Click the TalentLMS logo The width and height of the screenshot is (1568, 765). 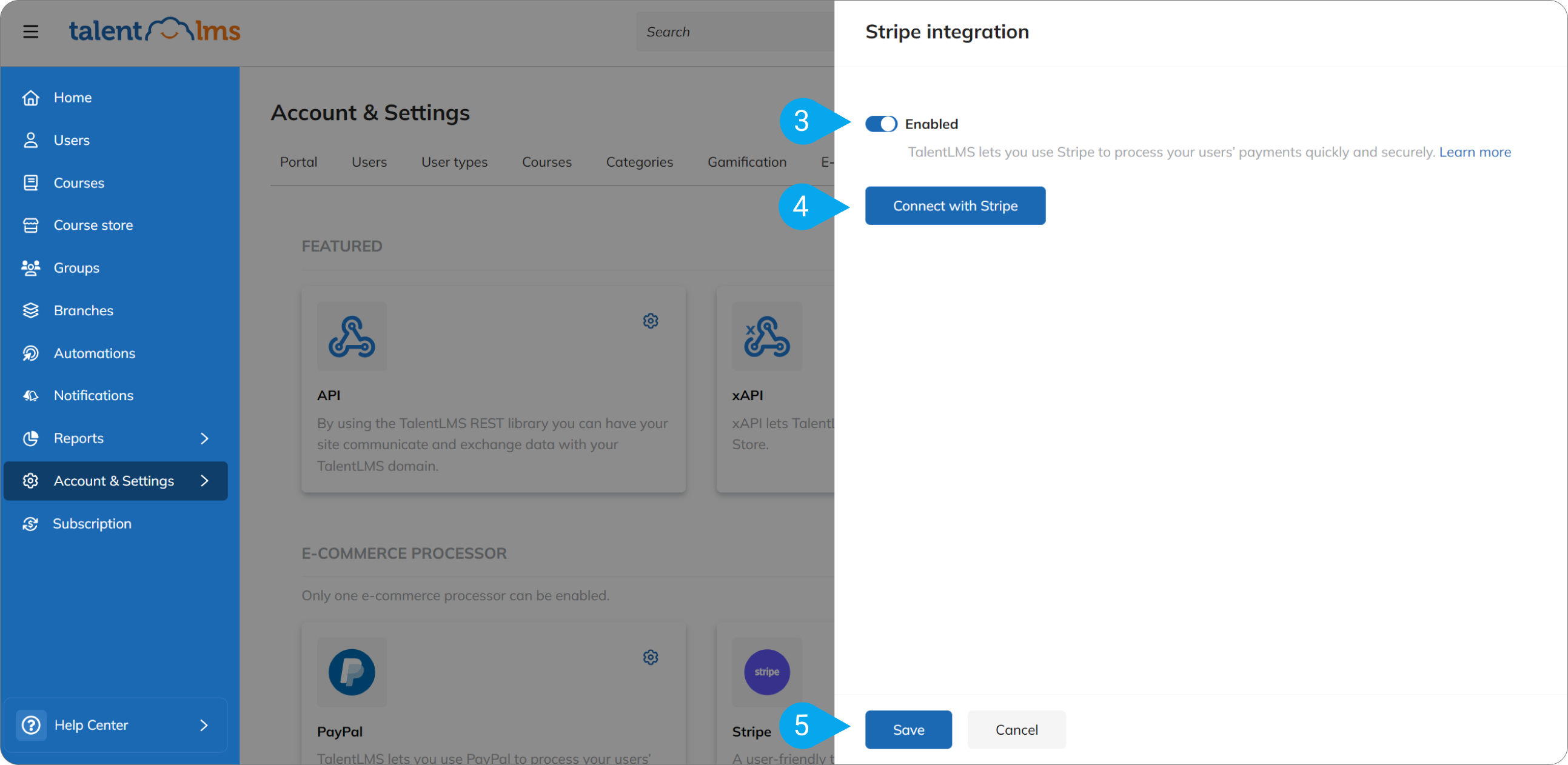(155, 30)
